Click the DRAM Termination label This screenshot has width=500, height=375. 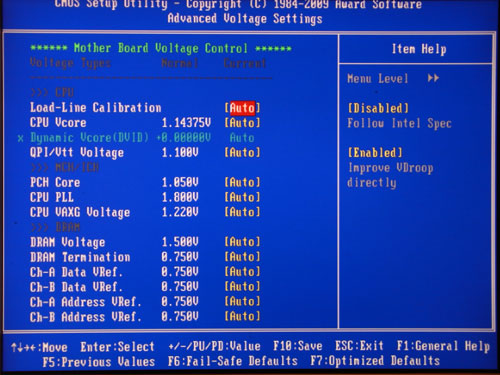tap(80, 257)
